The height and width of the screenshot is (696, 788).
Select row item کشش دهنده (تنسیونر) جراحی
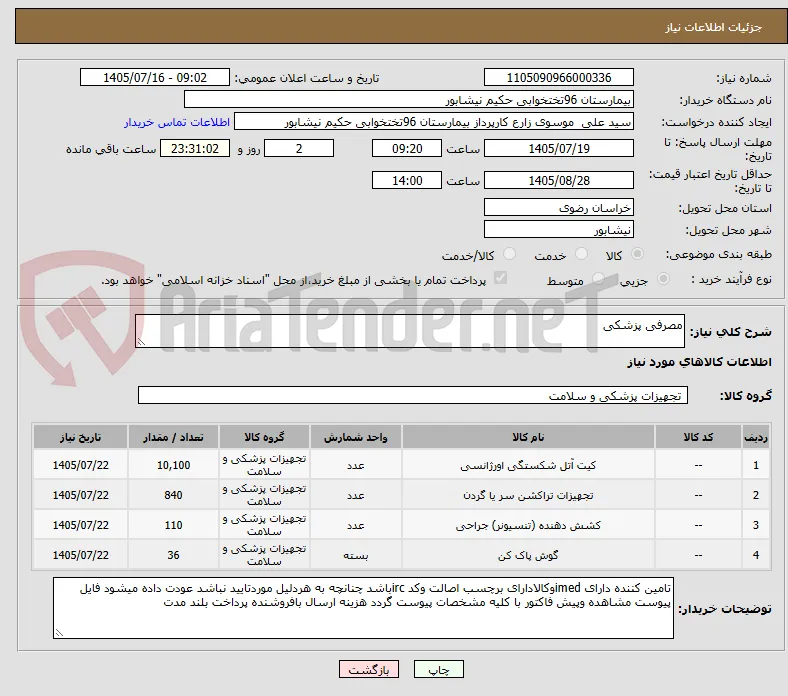pos(528,525)
